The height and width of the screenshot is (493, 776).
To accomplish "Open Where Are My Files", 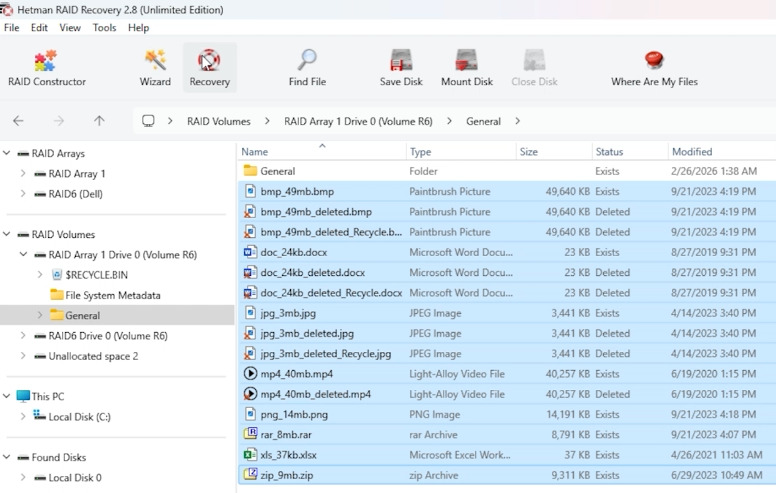I will click(x=654, y=68).
